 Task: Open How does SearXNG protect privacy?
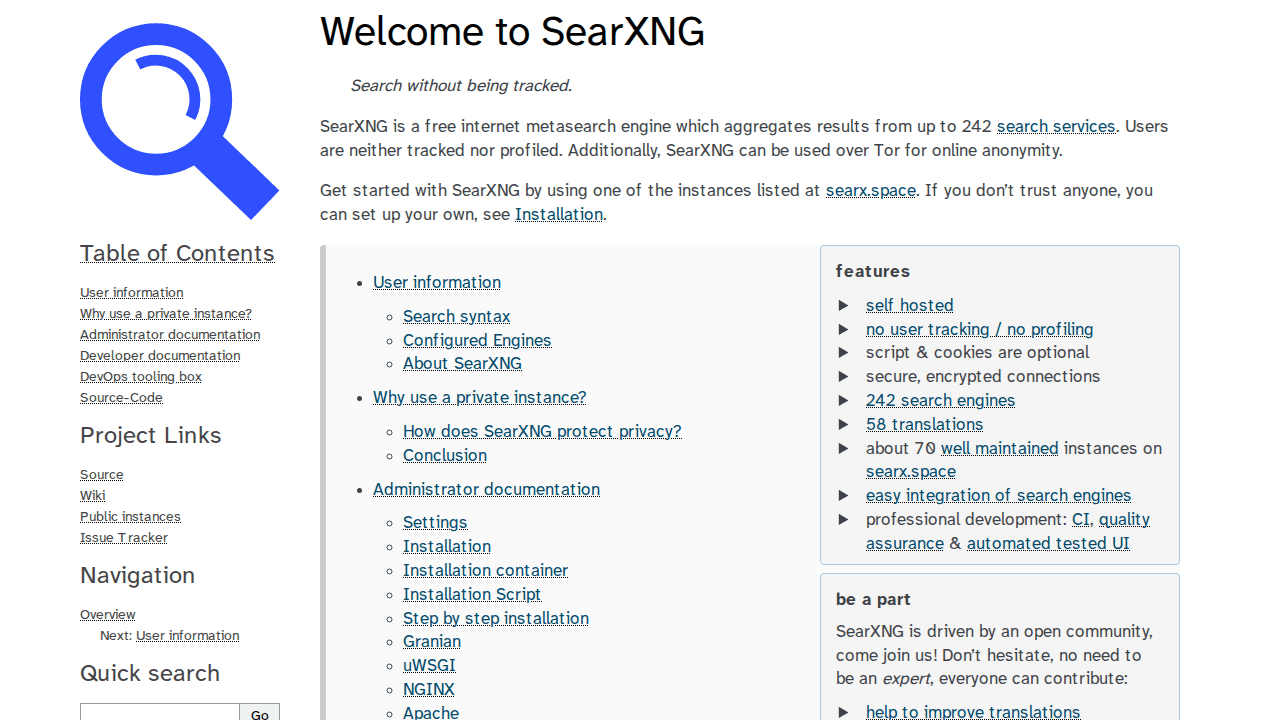[x=542, y=431]
